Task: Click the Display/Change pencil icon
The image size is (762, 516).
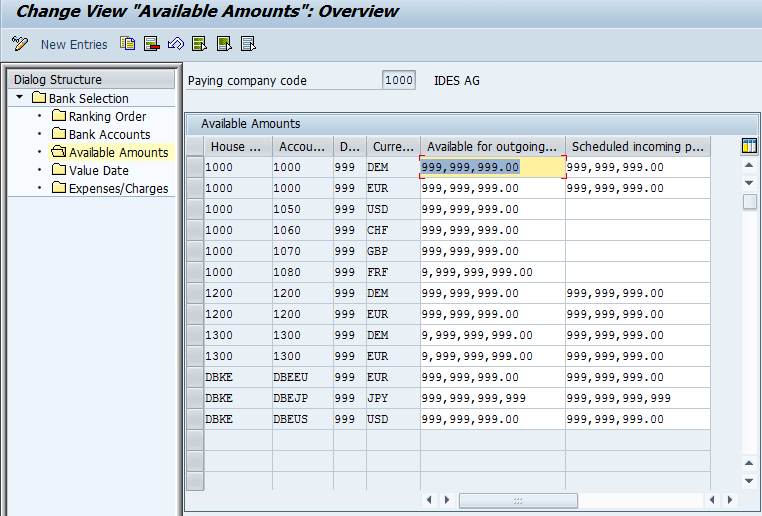Action: tap(20, 44)
